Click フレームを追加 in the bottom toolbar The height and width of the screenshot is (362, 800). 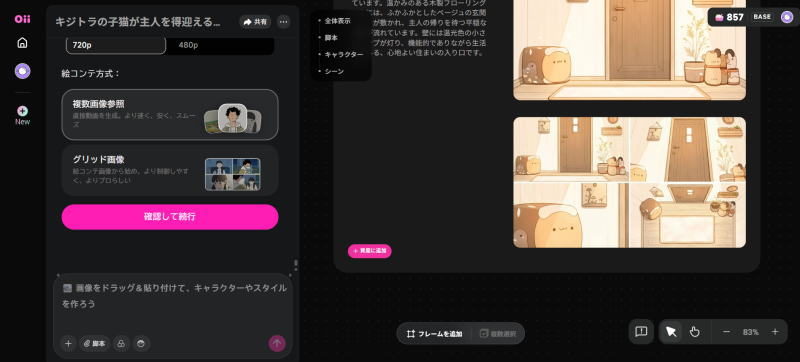pos(435,334)
